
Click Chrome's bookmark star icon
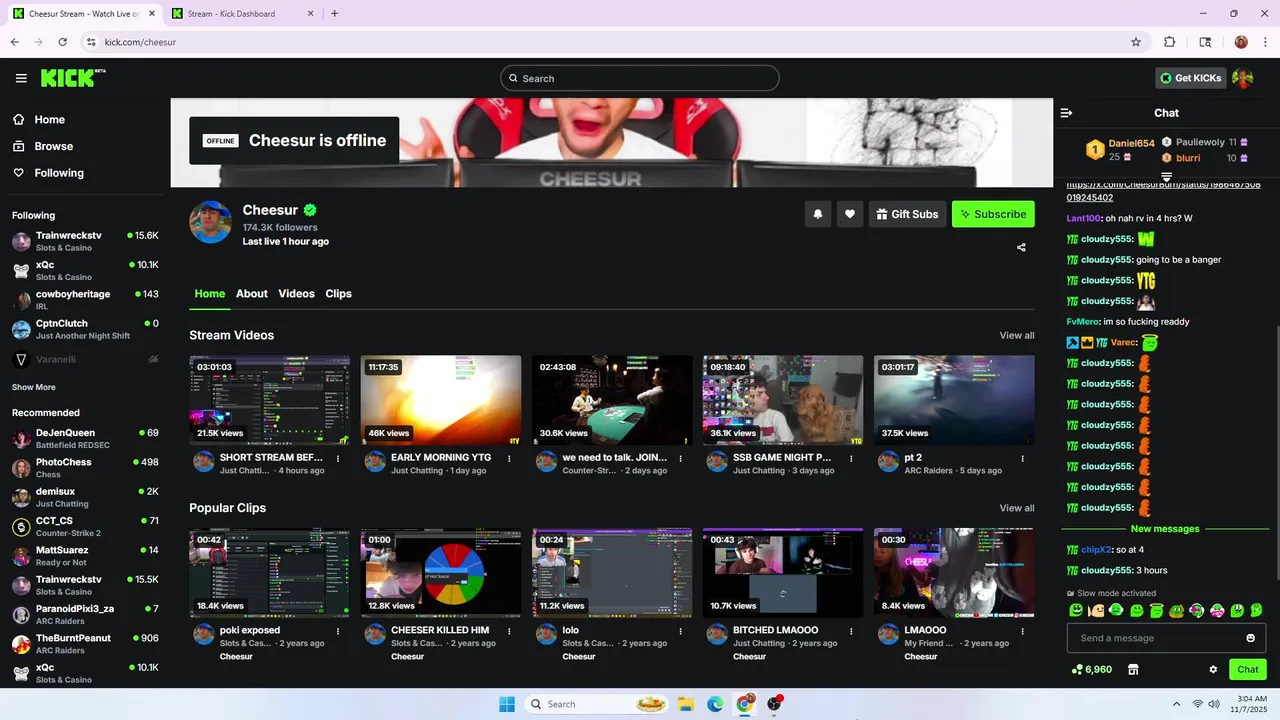[1136, 42]
